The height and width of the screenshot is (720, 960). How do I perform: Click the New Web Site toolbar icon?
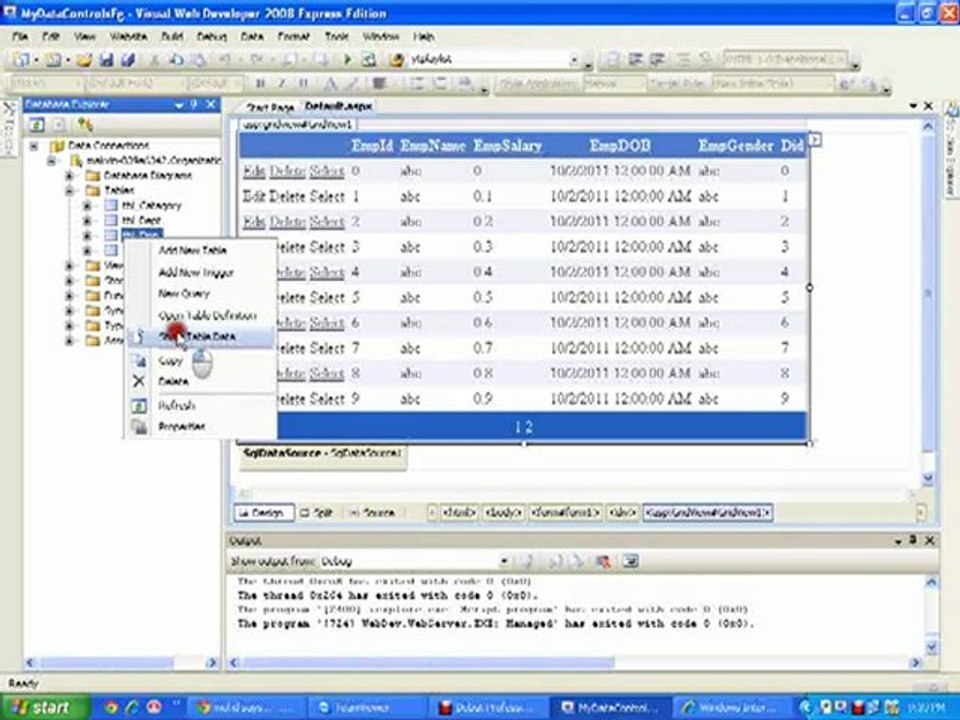pos(21,59)
